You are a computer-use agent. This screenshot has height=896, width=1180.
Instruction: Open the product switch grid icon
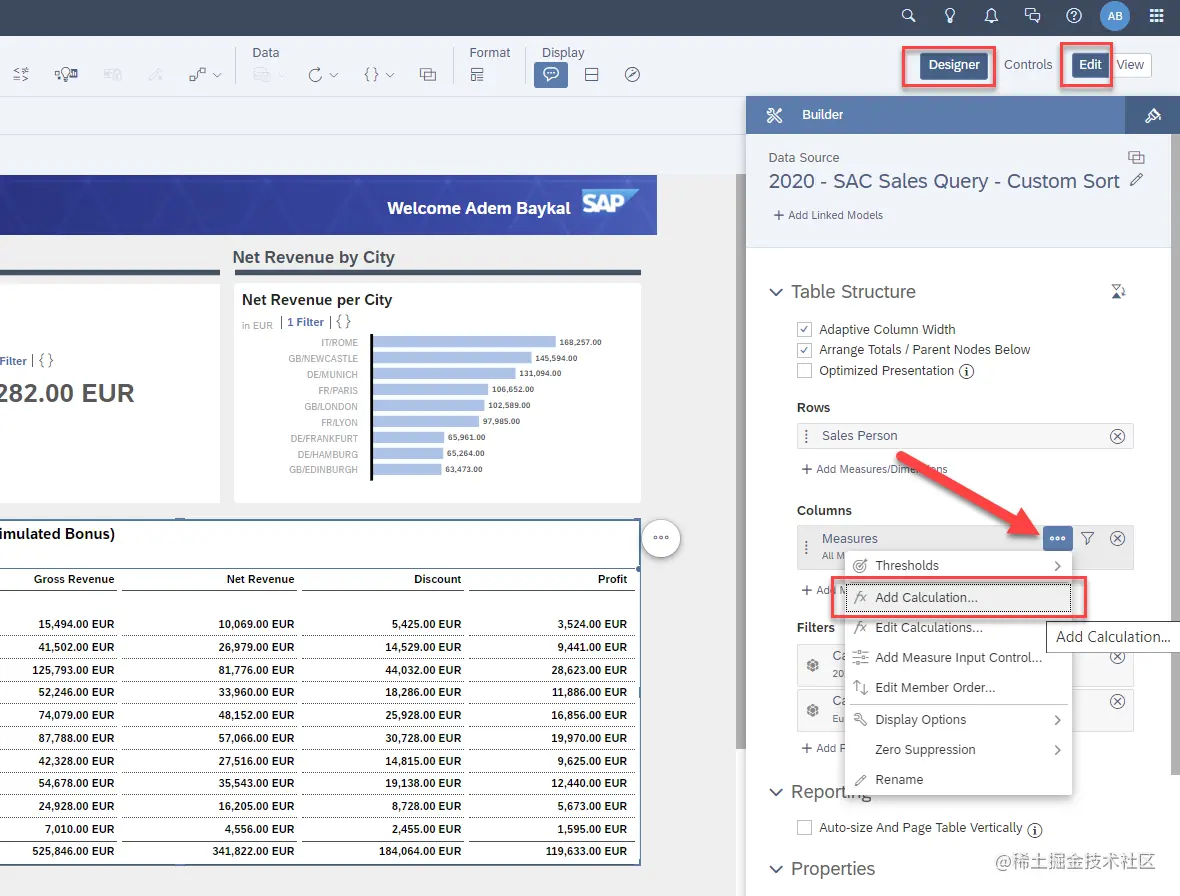(1157, 16)
